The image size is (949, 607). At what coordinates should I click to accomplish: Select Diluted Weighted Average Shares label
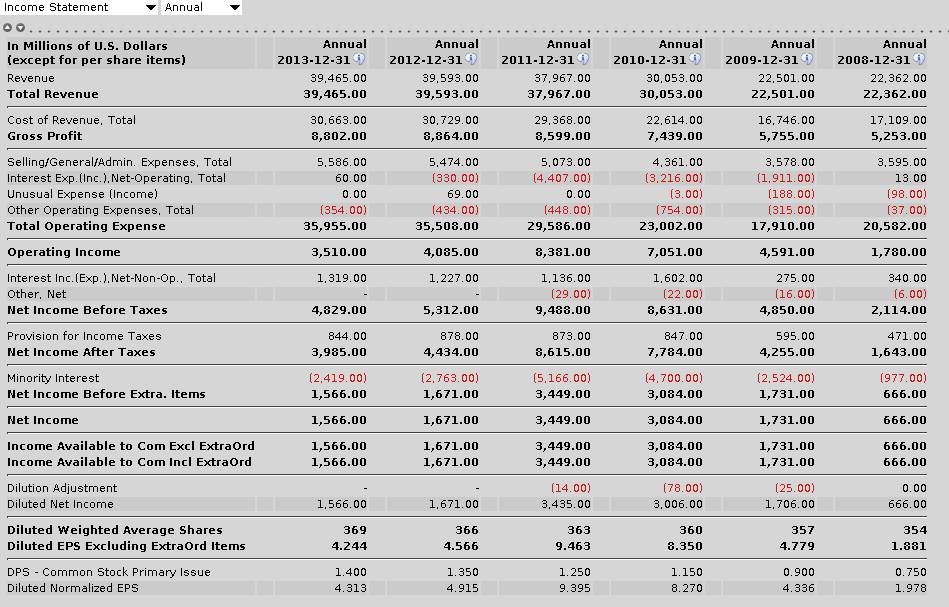click(x=114, y=530)
